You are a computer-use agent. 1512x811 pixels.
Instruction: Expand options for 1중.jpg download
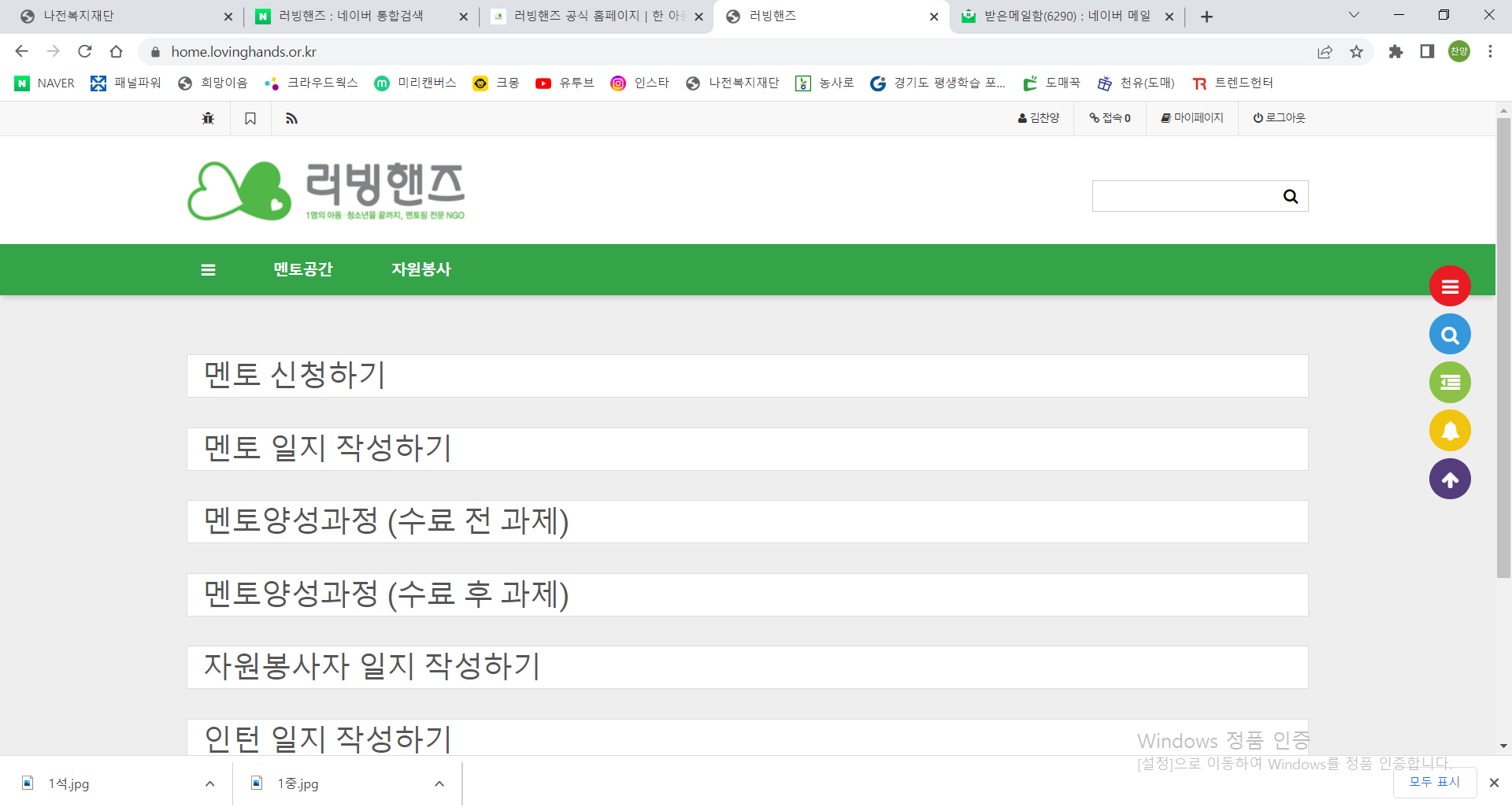(x=439, y=783)
